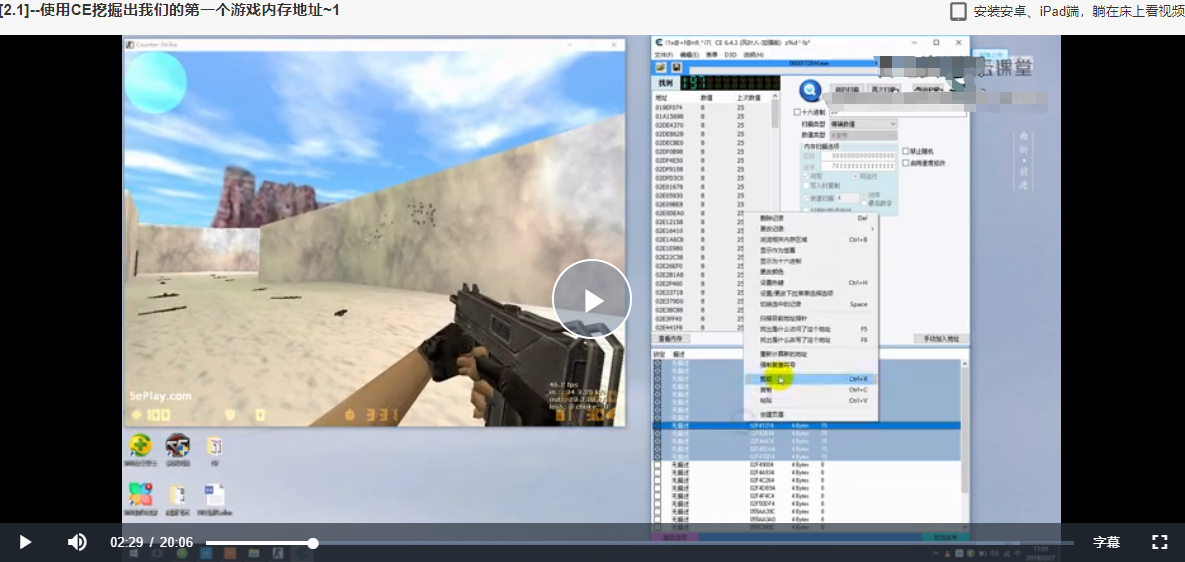
Task: Enable the 禁止随机 checkbox
Action: (x=906, y=151)
